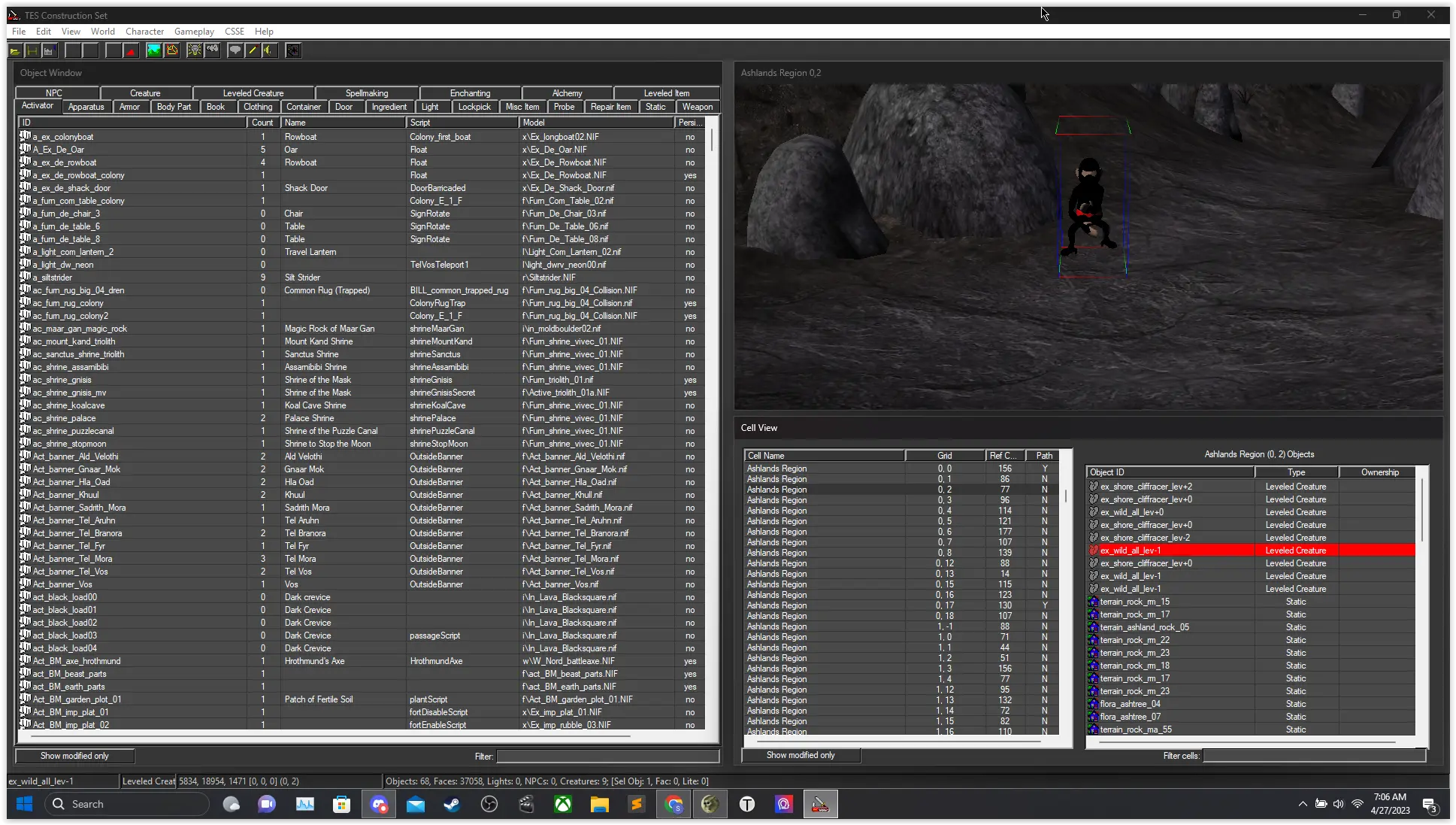
Task: Toggle the fog clouds toolbar icon
Action: (213, 50)
